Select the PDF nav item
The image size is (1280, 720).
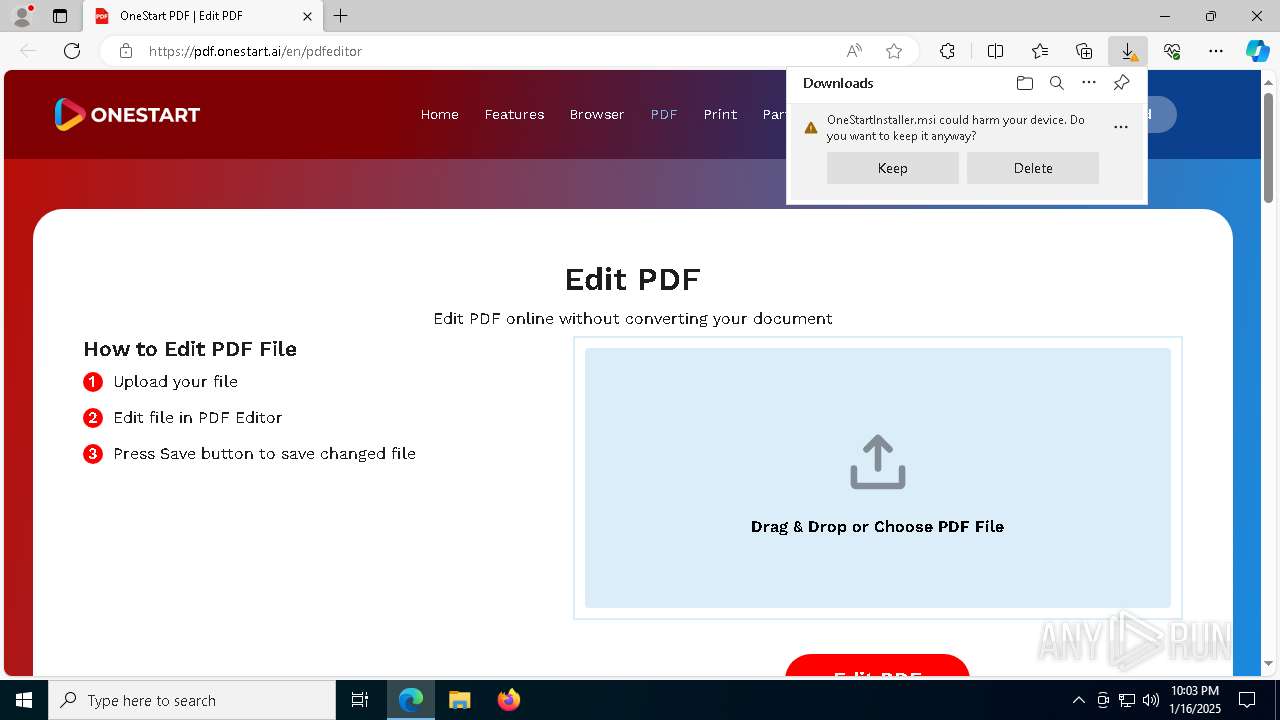click(x=664, y=114)
